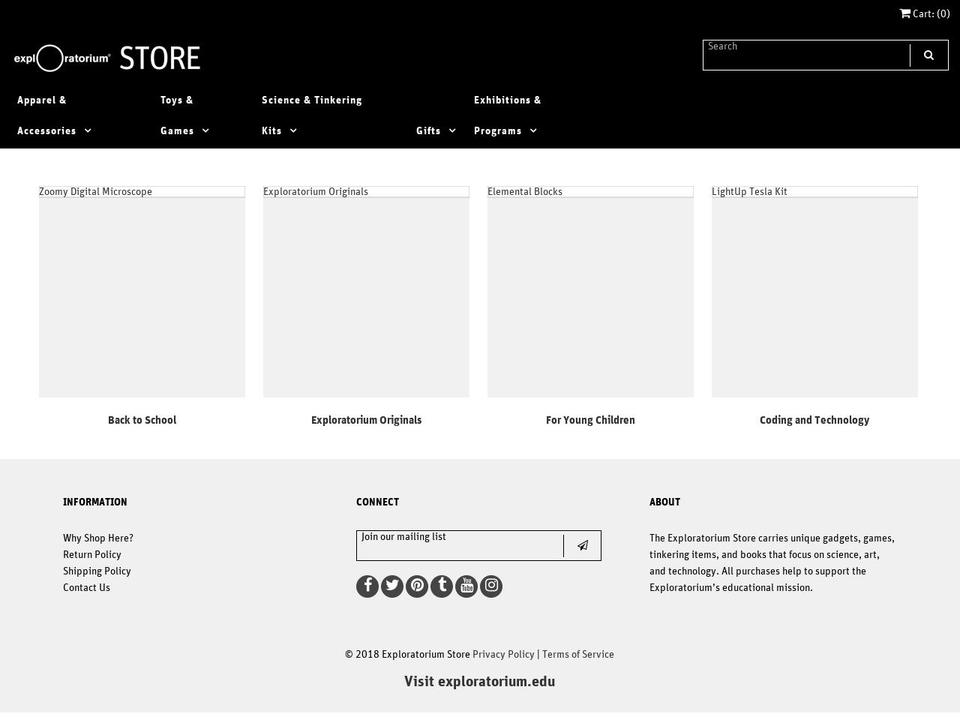Open the For Young Children collection
This screenshot has width=960, height=720.
tap(590, 420)
